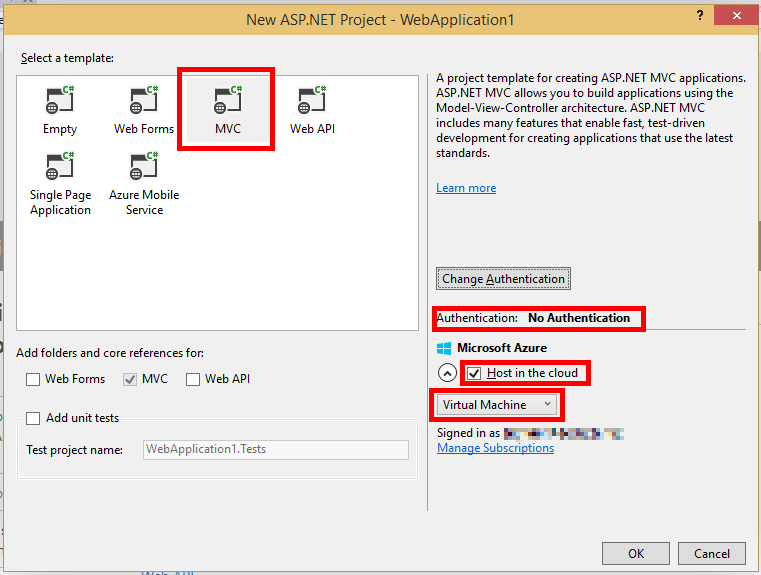Open the Manage Subscriptions link
761x575 pixels.
pos(496,448)
